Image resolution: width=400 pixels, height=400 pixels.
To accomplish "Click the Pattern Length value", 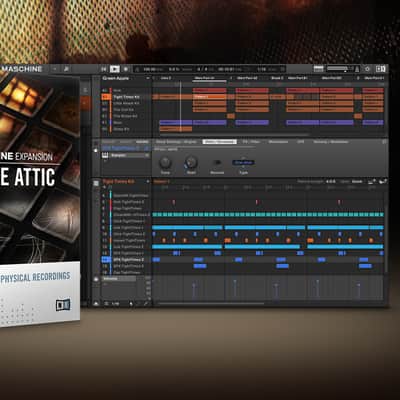I will point(331,182).
